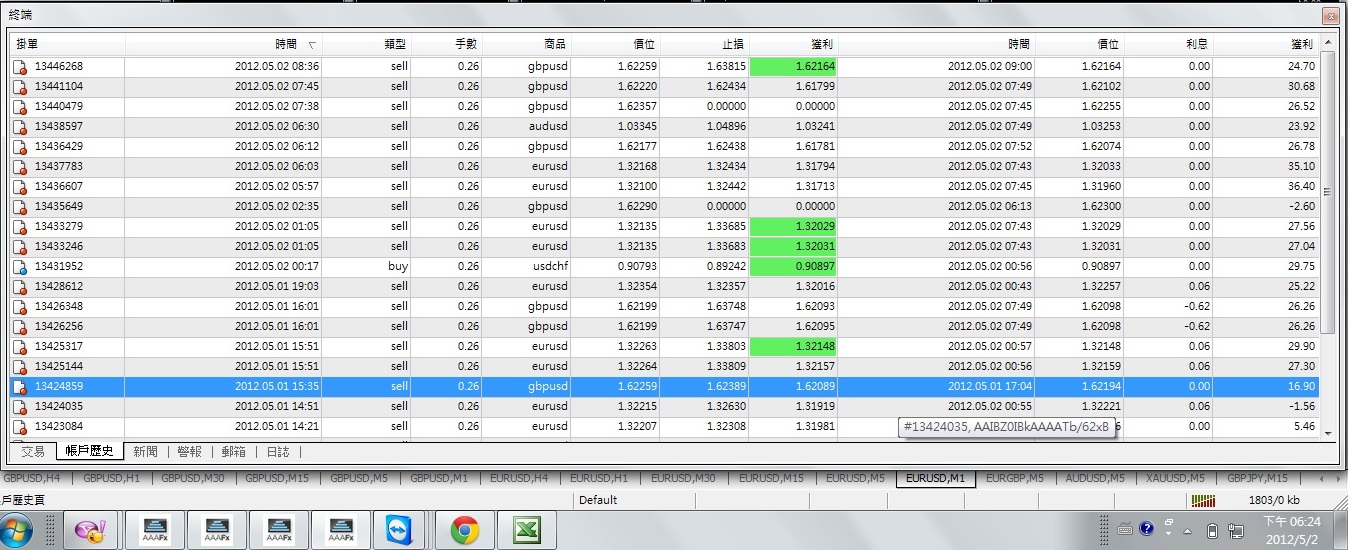Open Google Chrome from the taskbar

(464, 529)
